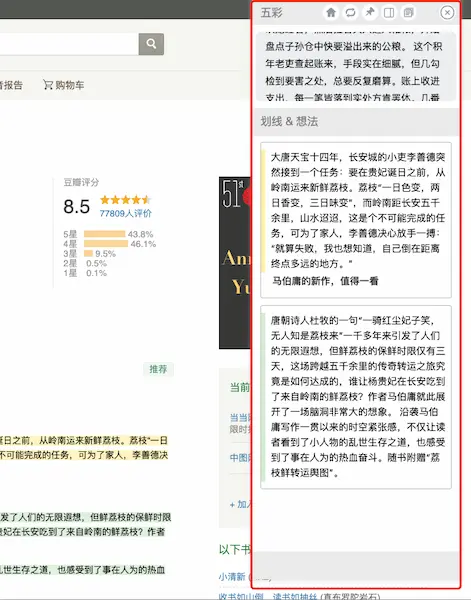
Task: Focus the Douban search input field
Action: (69, 44)
